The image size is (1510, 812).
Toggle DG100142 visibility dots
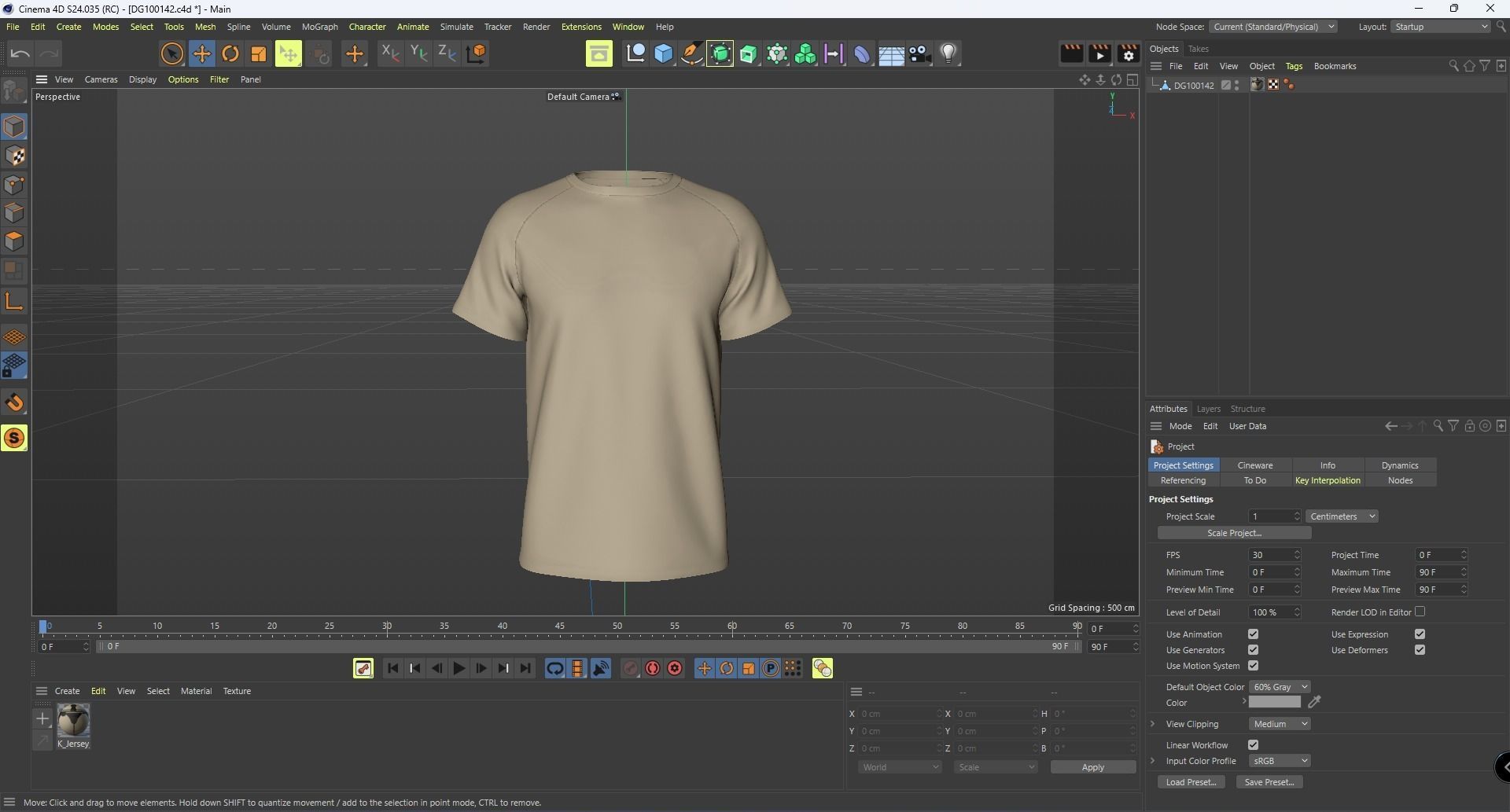point(1237,85)
